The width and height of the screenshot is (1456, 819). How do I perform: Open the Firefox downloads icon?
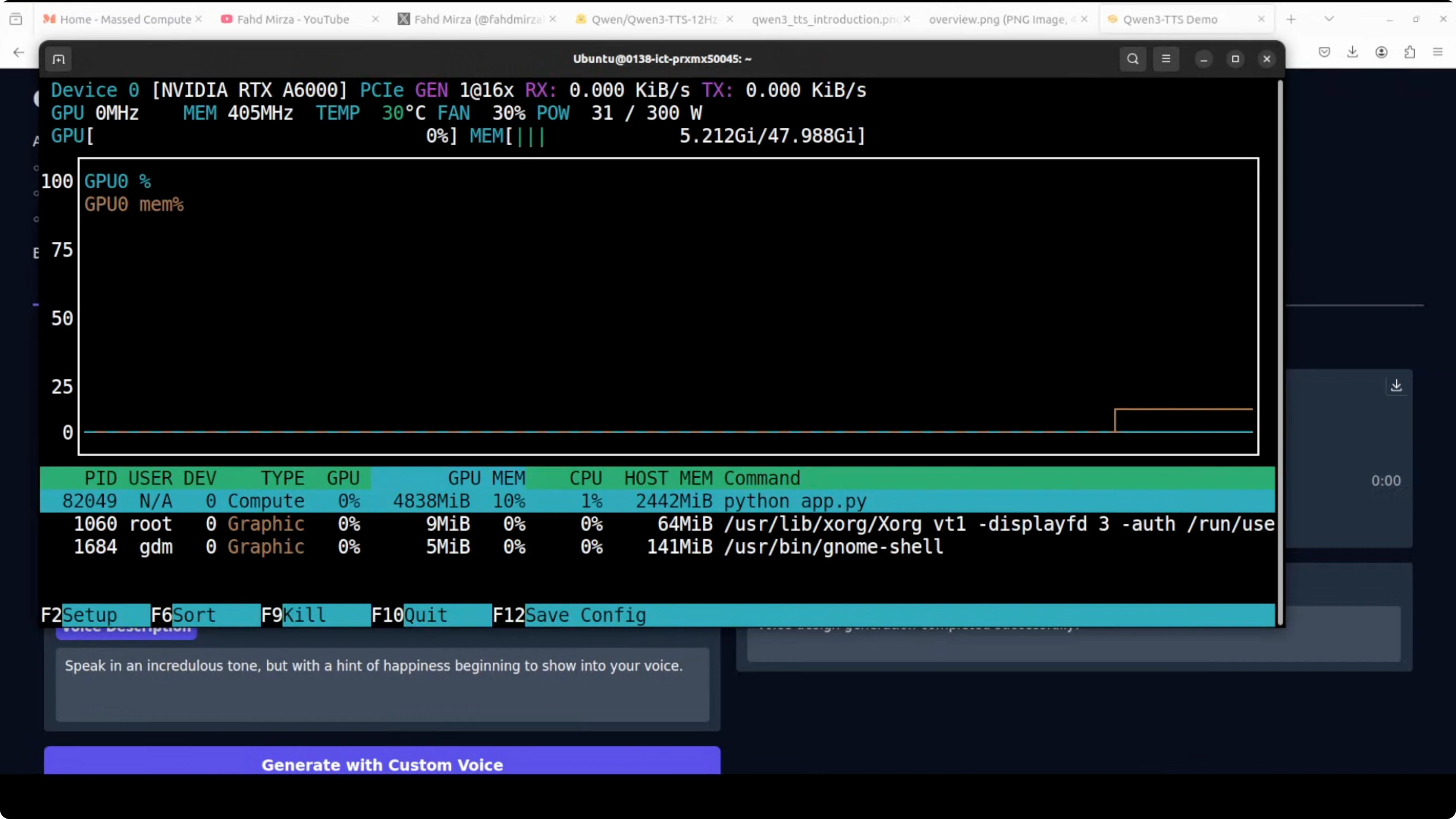point(1352,52)
